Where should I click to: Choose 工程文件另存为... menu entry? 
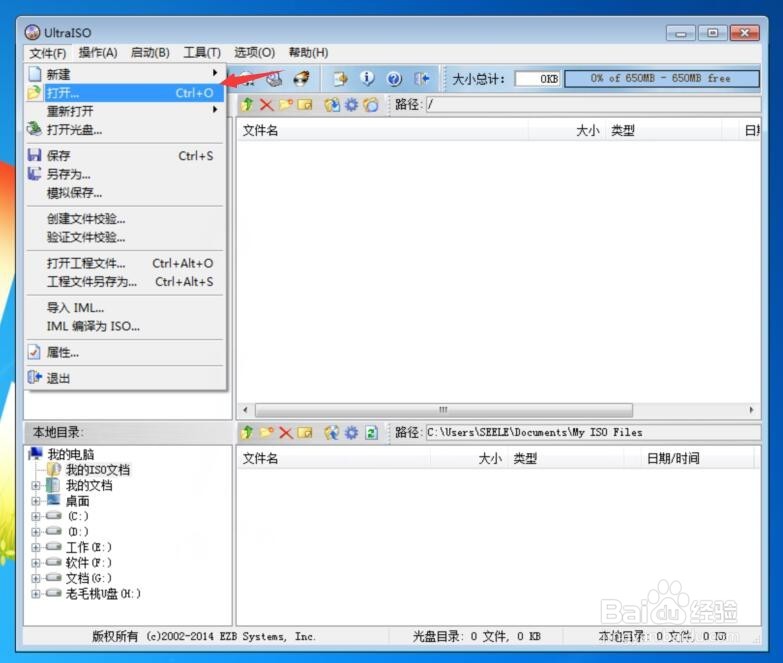click(x=125, y=282)
